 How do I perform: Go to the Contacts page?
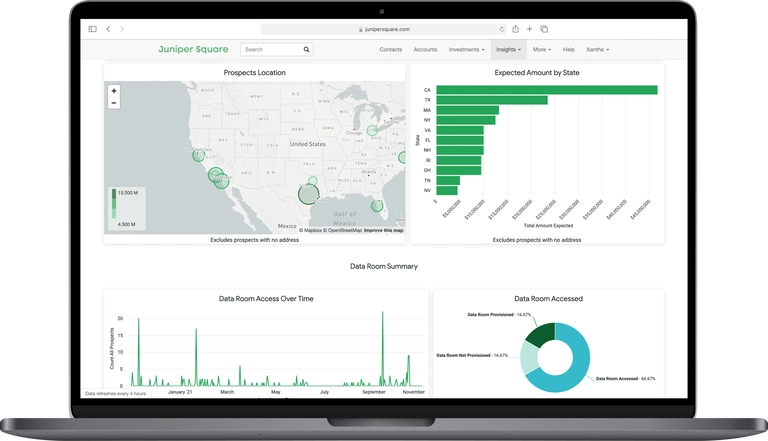391,49
